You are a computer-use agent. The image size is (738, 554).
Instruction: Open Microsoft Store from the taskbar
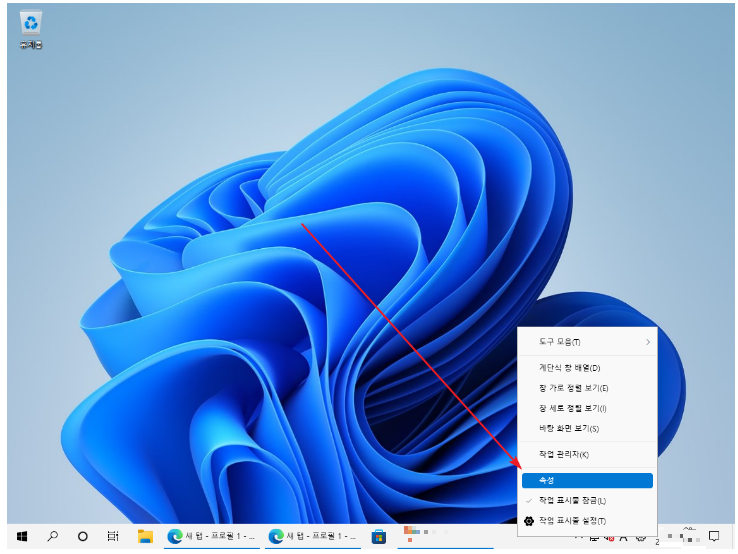[x=379, y=536]
